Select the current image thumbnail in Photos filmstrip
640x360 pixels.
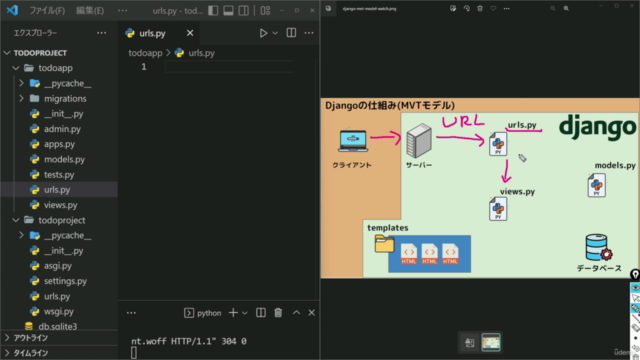click(491, 342)
